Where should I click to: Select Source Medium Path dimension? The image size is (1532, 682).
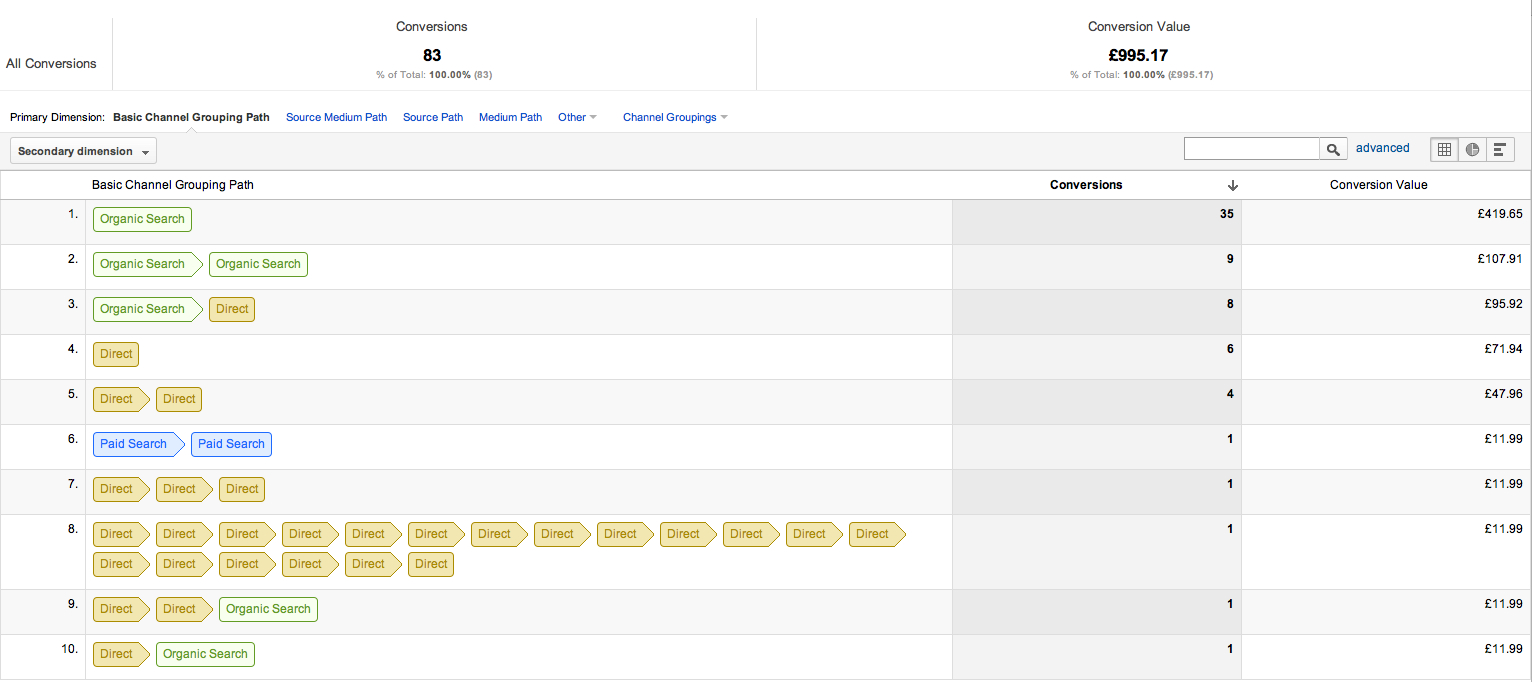click(336, 117)
